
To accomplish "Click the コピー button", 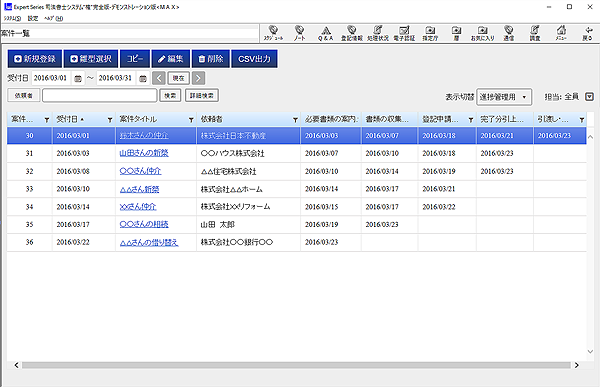I will point(135,59).
